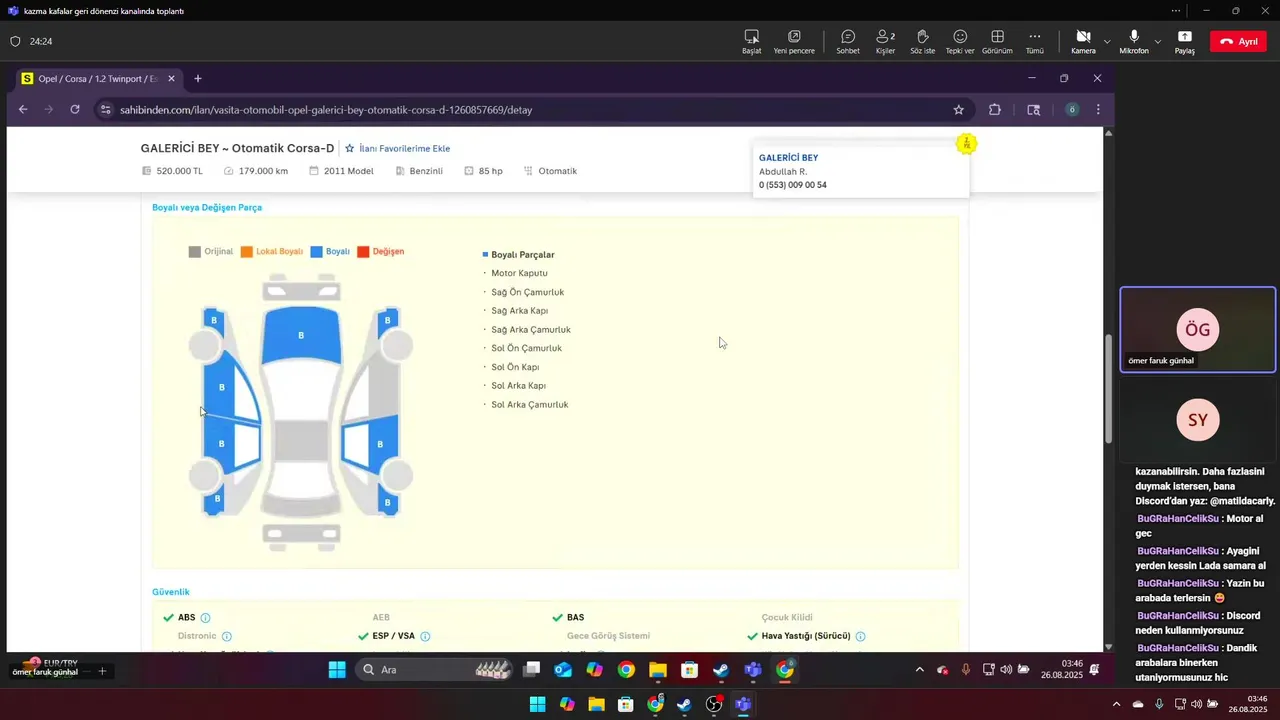Click the yellow seller badge icon

[x=966, y=144]
